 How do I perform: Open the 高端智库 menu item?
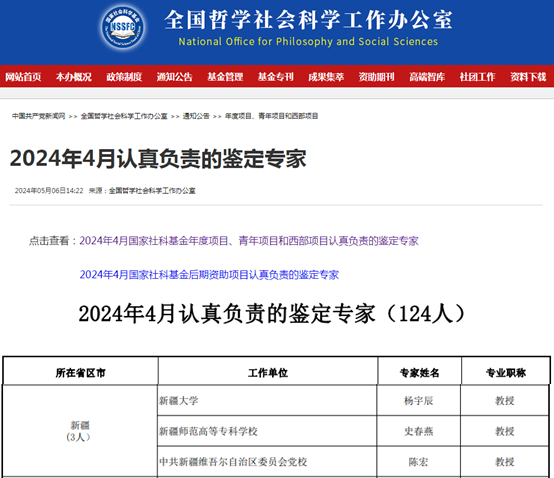point(427,77)
